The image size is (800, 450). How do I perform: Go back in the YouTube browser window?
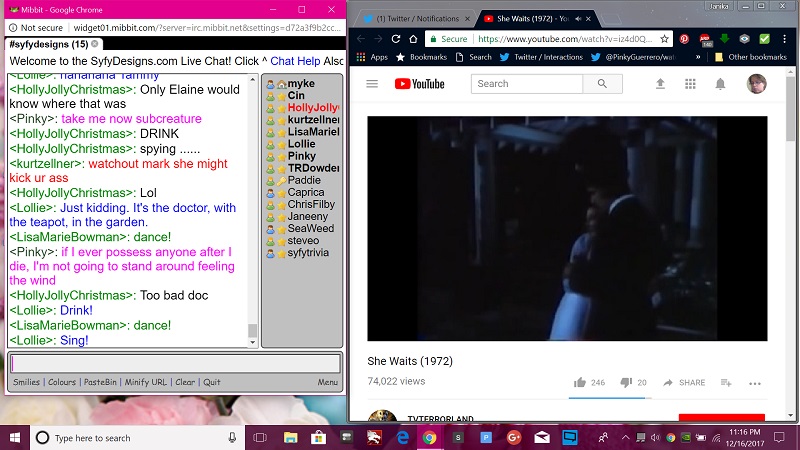tap(361, 39)
